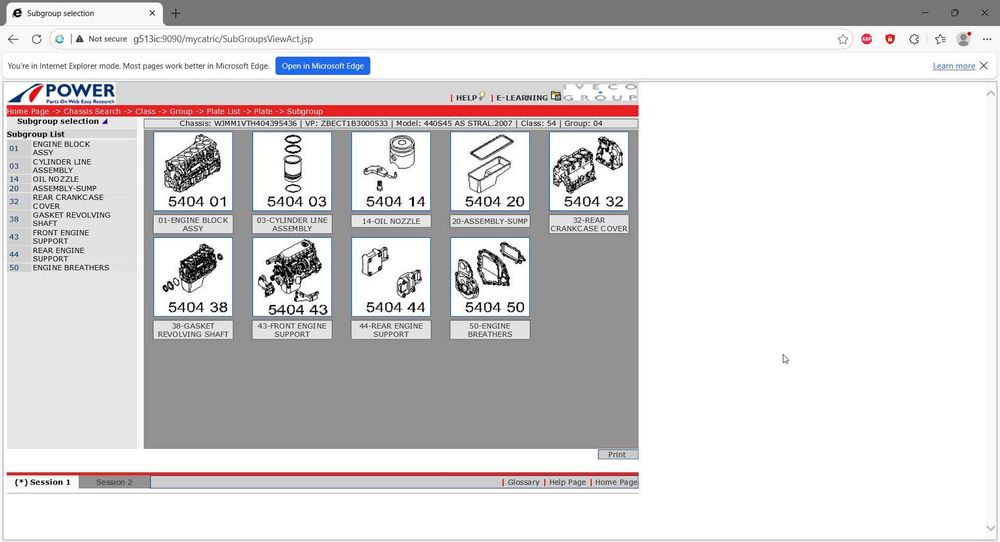
Task: Switch to Session 2 tab
Action: pyautogui.click(x=114, y=482)
